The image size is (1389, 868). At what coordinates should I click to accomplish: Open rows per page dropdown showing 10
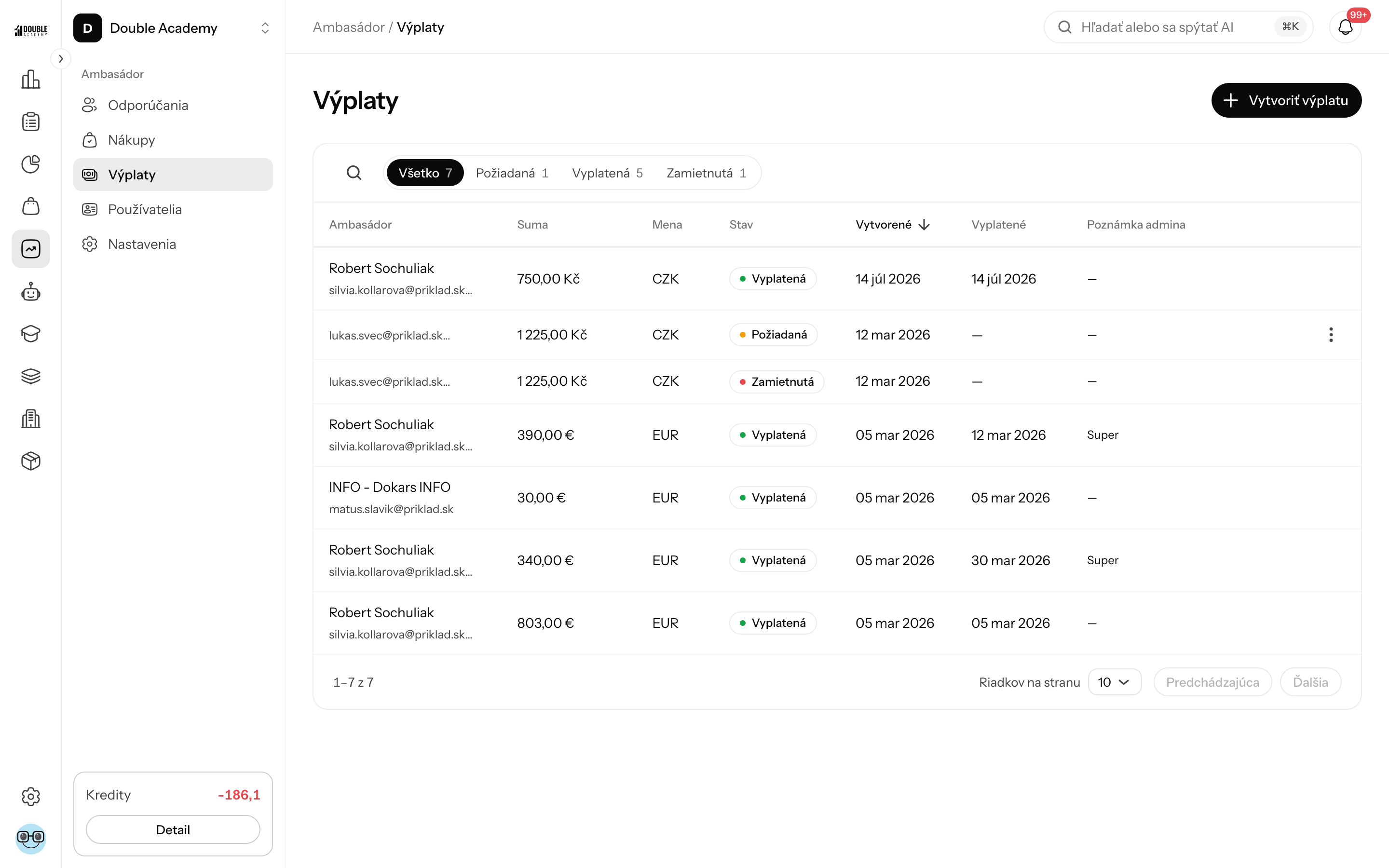coord(1114,682)
